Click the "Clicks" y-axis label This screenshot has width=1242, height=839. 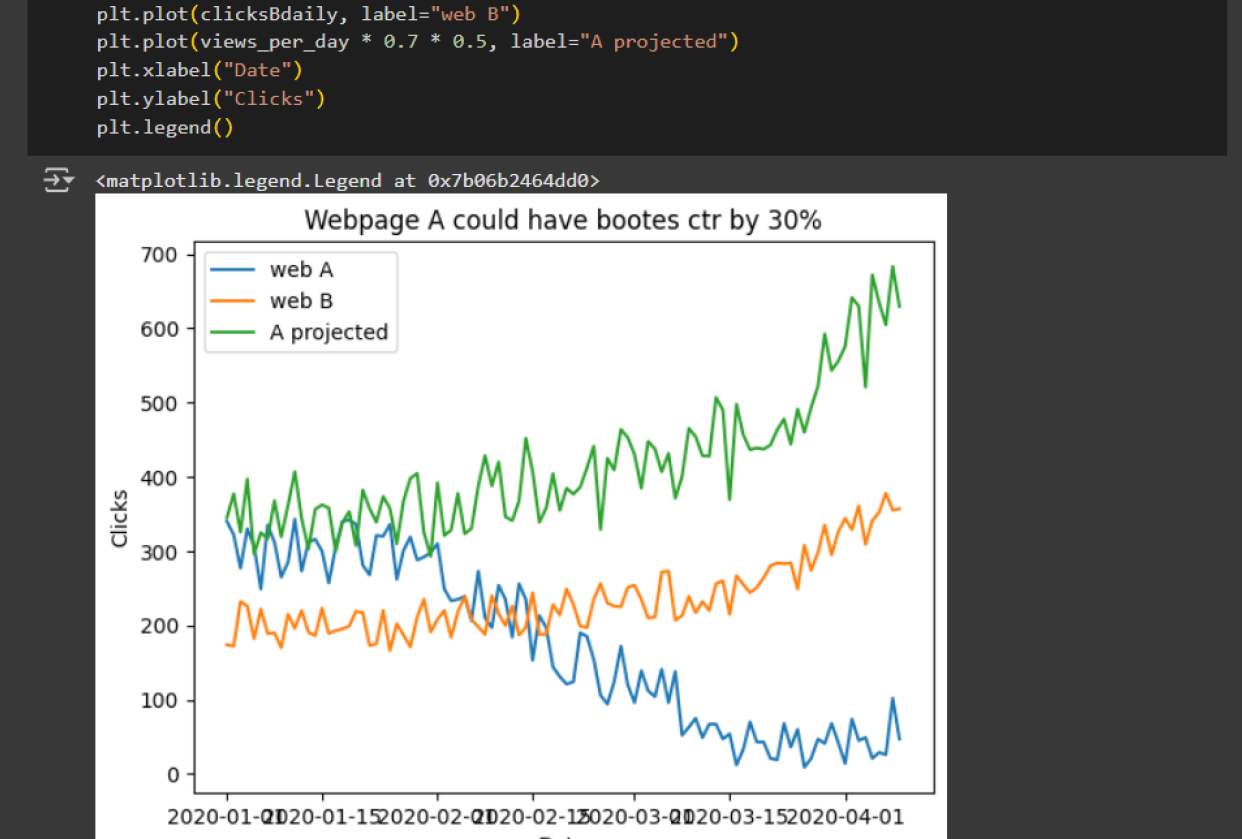coord(120,517)
